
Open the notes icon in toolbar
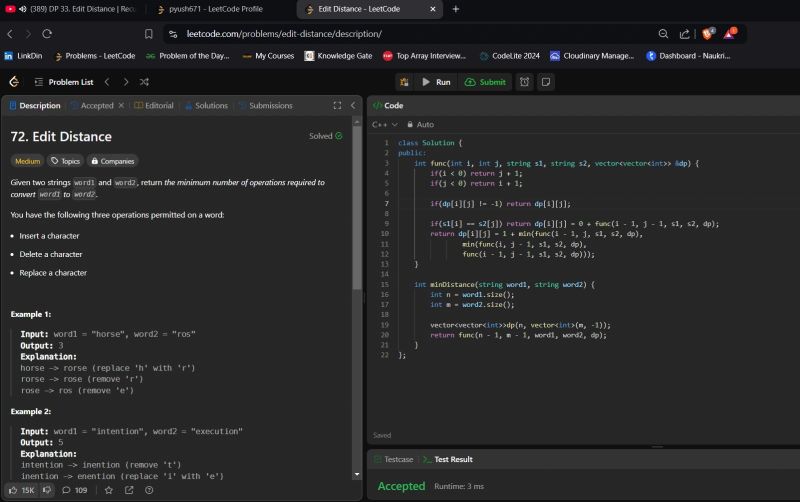tap(546, 82)
